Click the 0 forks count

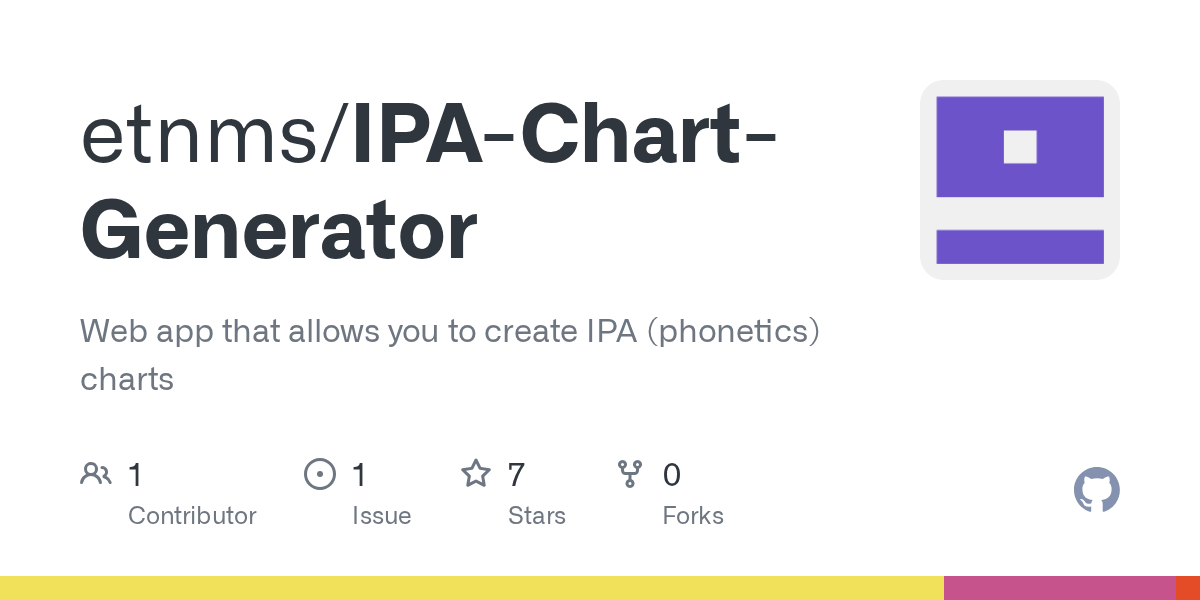tap(672, 474)
